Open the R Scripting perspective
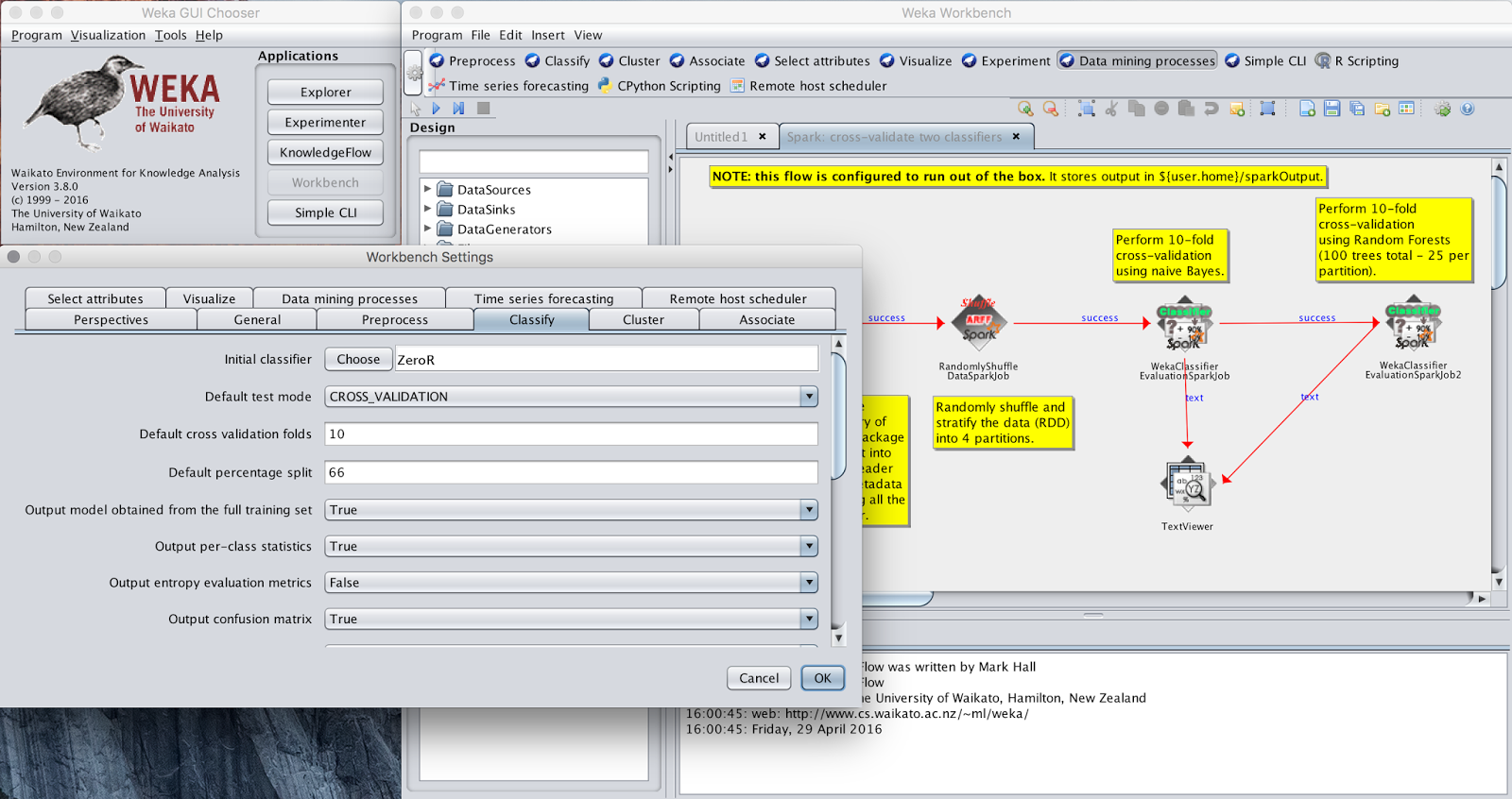 tap(1356, 60)
